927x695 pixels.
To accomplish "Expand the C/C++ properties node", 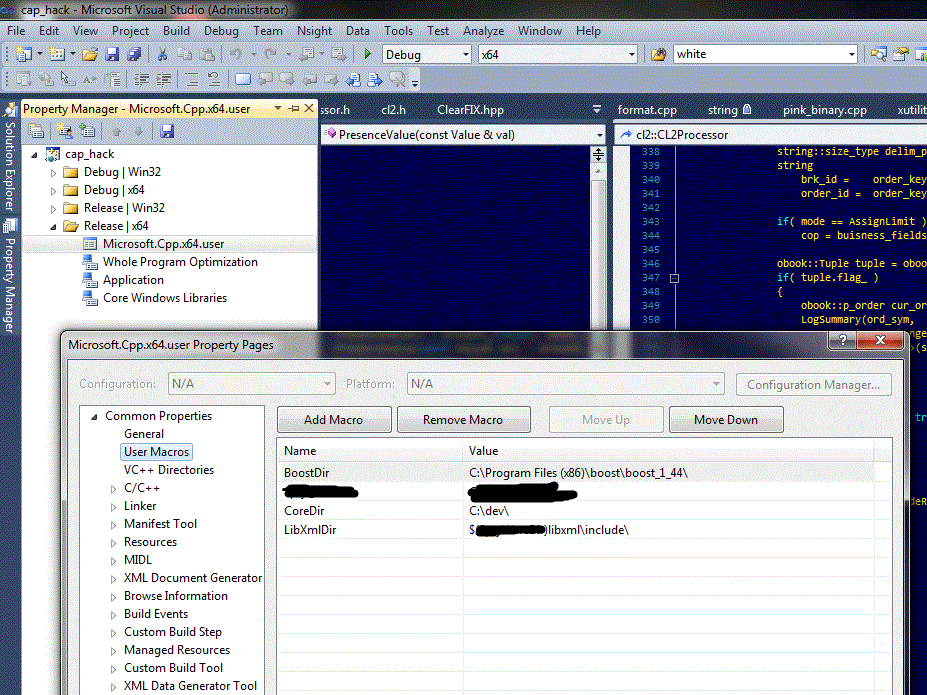I will 114,489.
